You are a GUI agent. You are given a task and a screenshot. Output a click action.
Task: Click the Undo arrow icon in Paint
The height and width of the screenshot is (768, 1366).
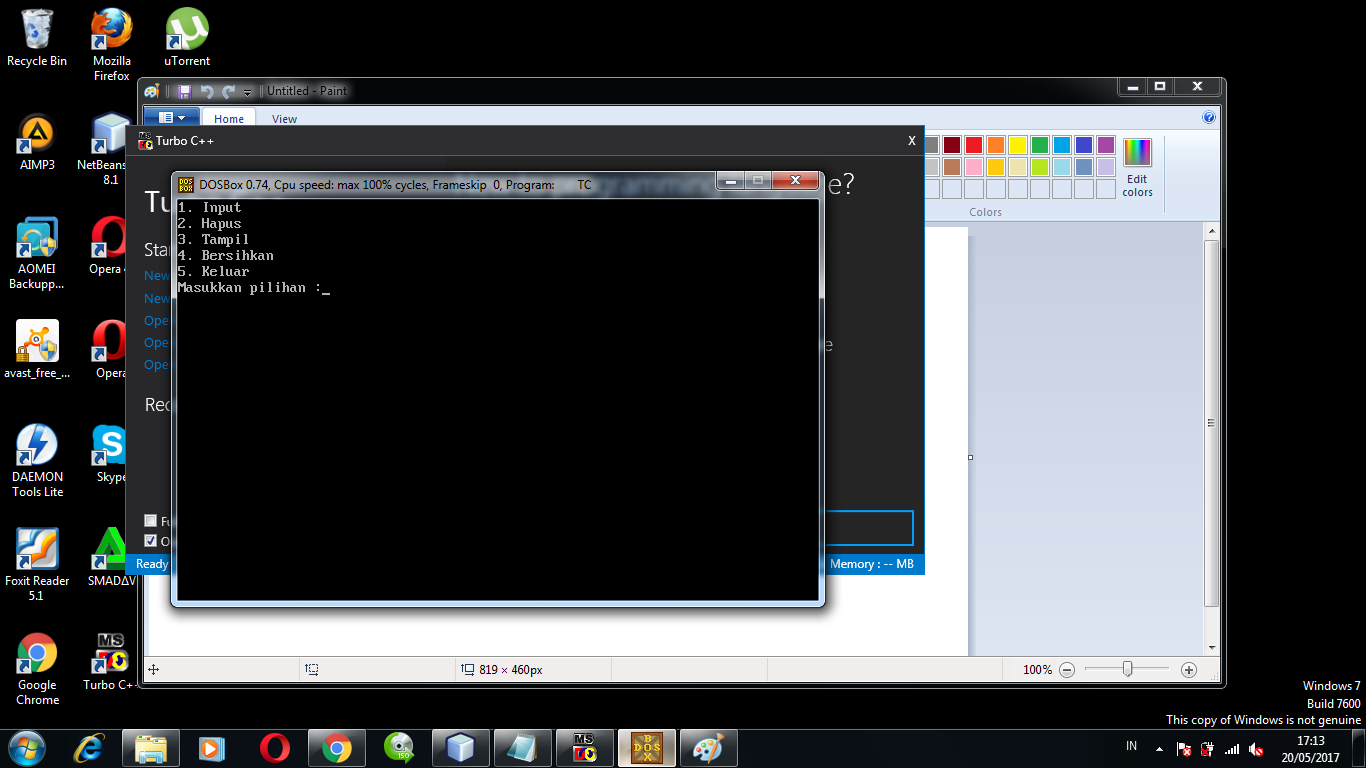[207, 91]
